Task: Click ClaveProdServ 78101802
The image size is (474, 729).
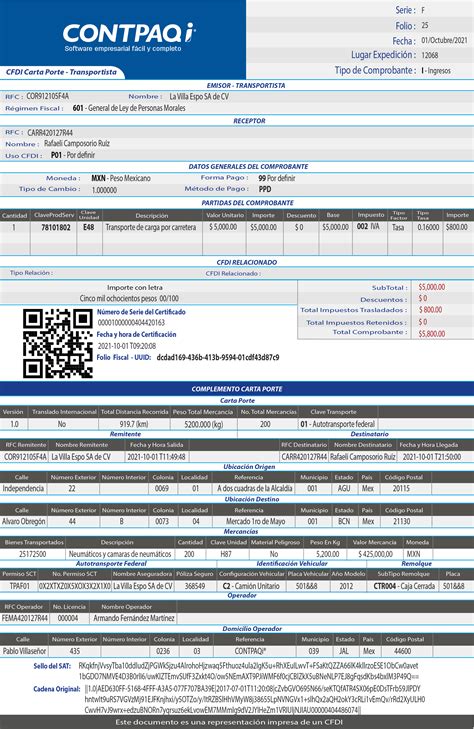Action: [56, 227]
